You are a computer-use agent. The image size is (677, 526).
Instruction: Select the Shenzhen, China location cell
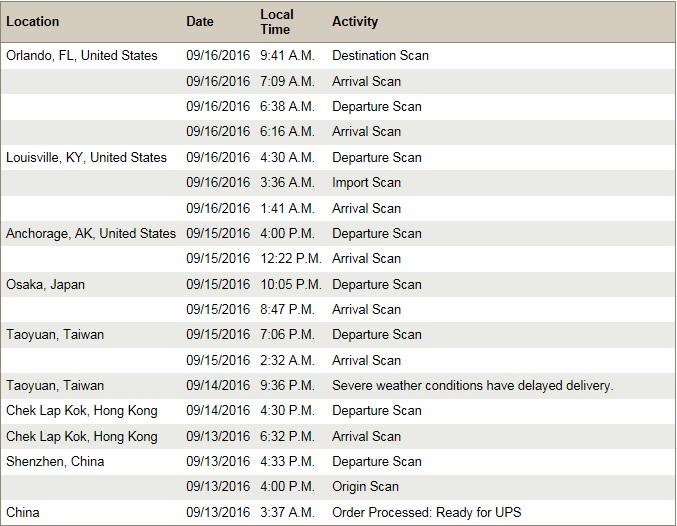(55, 462)
